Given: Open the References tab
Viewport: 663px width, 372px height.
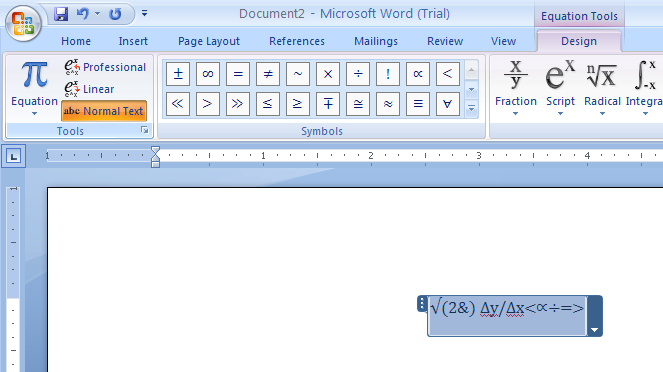Looking at the screenshot, I should [x=297, y=41].
